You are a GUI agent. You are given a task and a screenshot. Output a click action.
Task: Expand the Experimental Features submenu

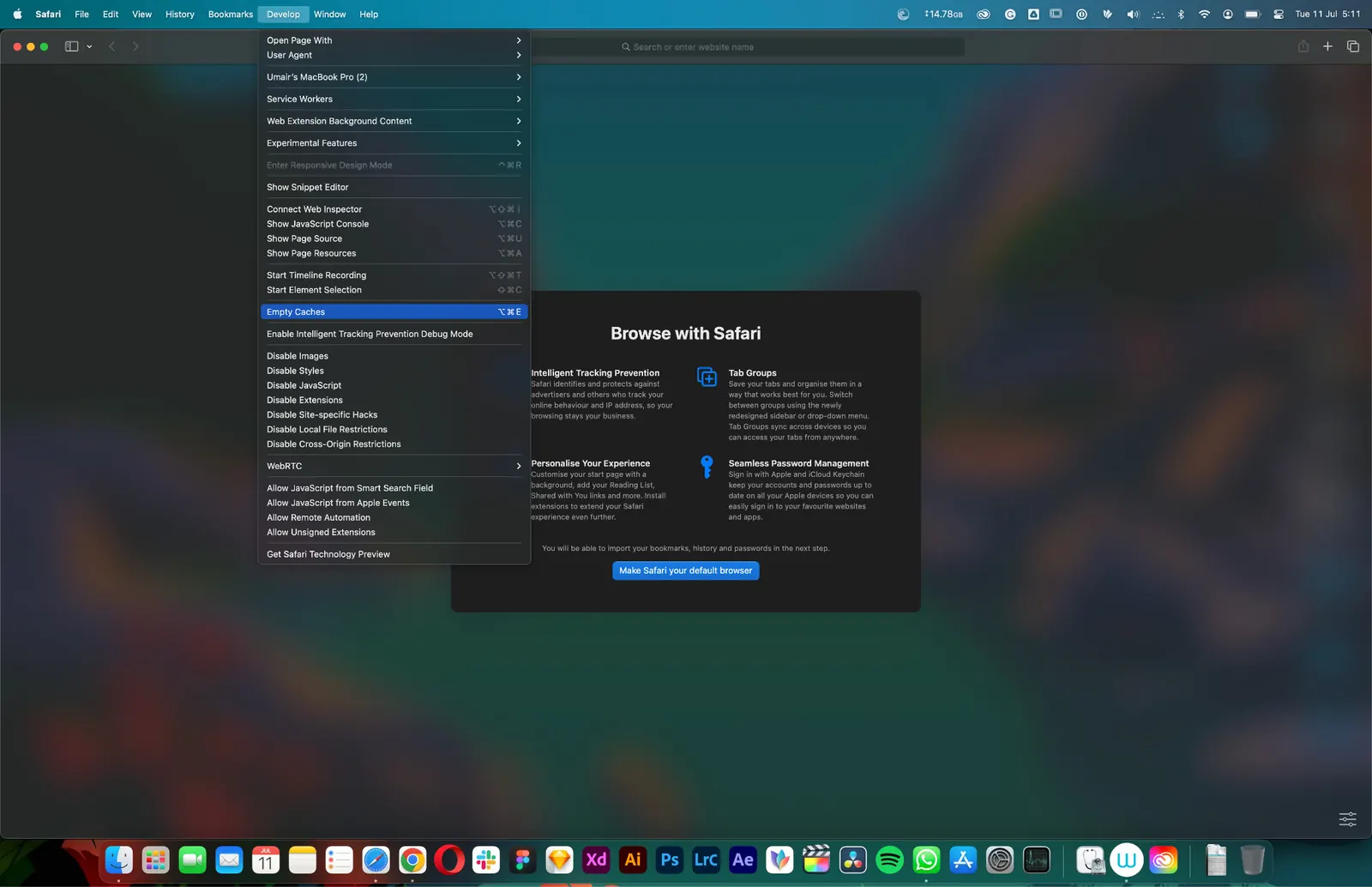pos(394,143)
